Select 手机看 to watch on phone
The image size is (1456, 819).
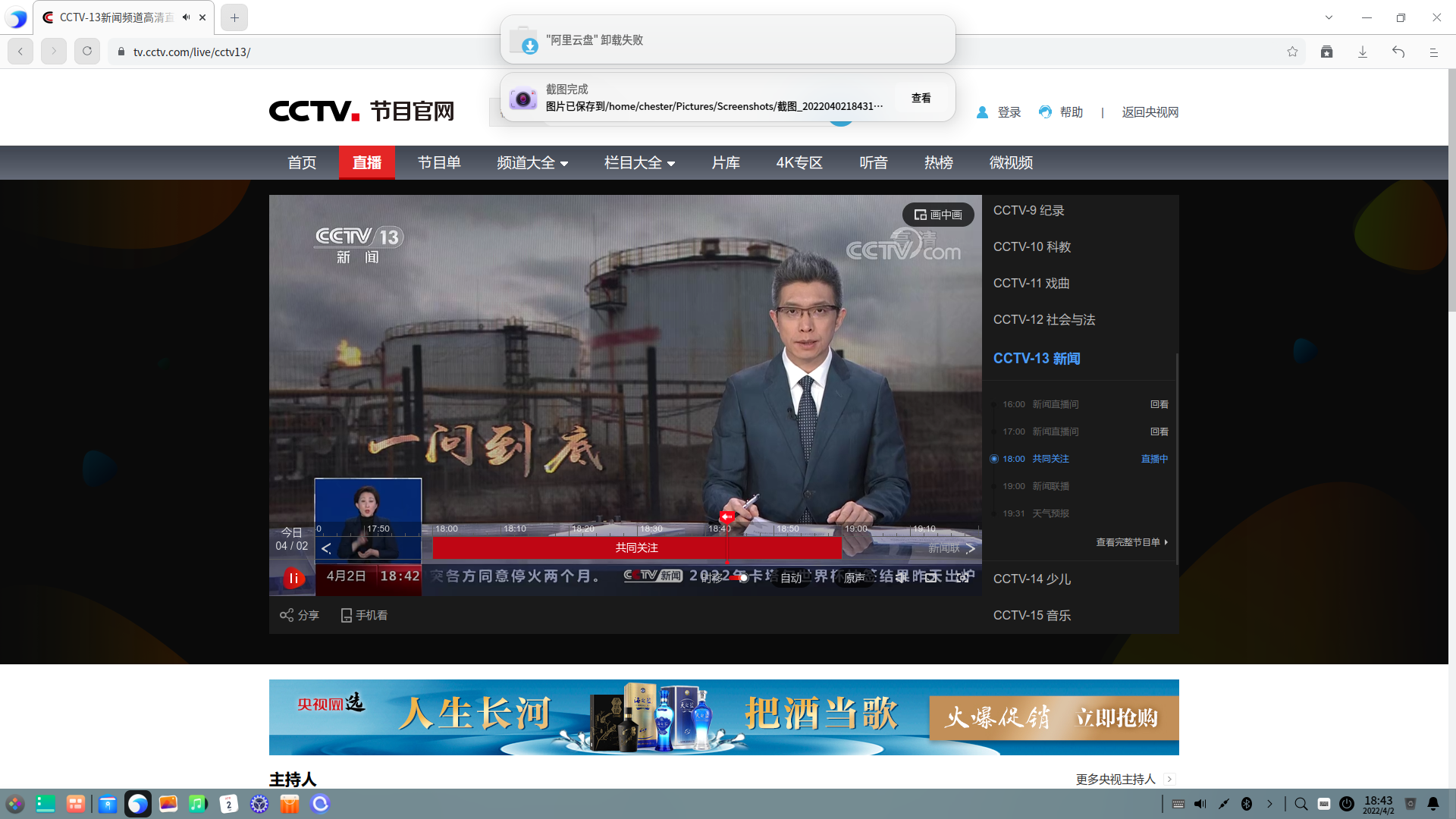coord(363,615)
